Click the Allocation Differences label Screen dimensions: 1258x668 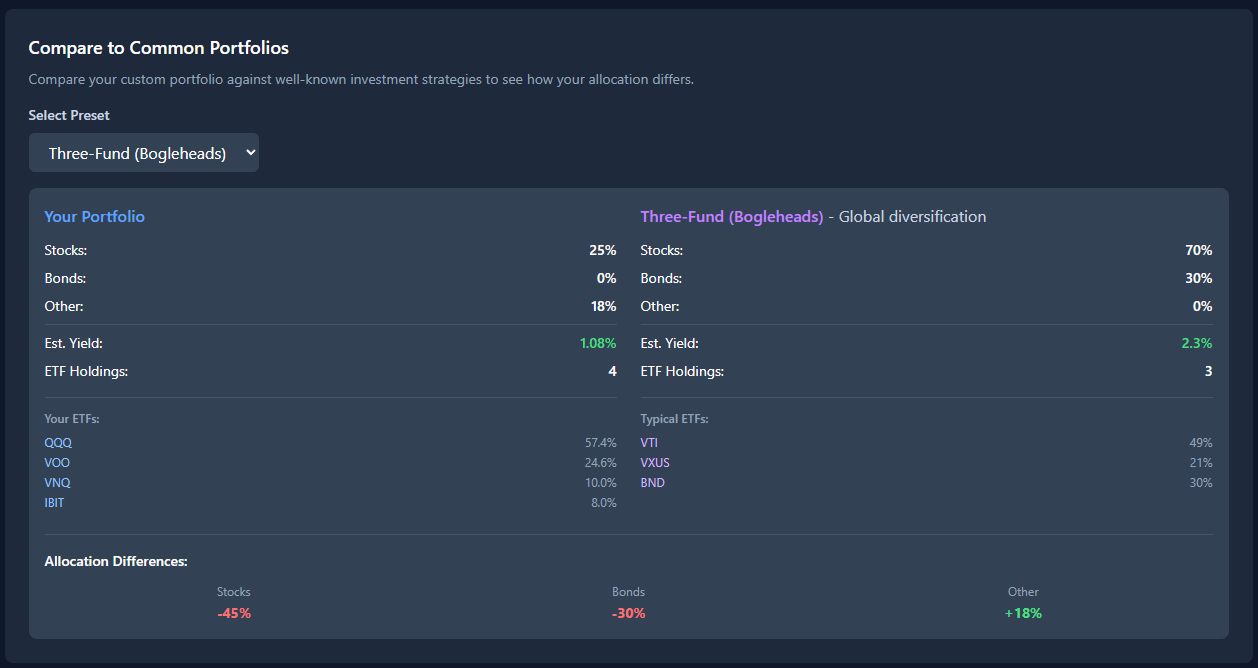click(x=116, y=561)
